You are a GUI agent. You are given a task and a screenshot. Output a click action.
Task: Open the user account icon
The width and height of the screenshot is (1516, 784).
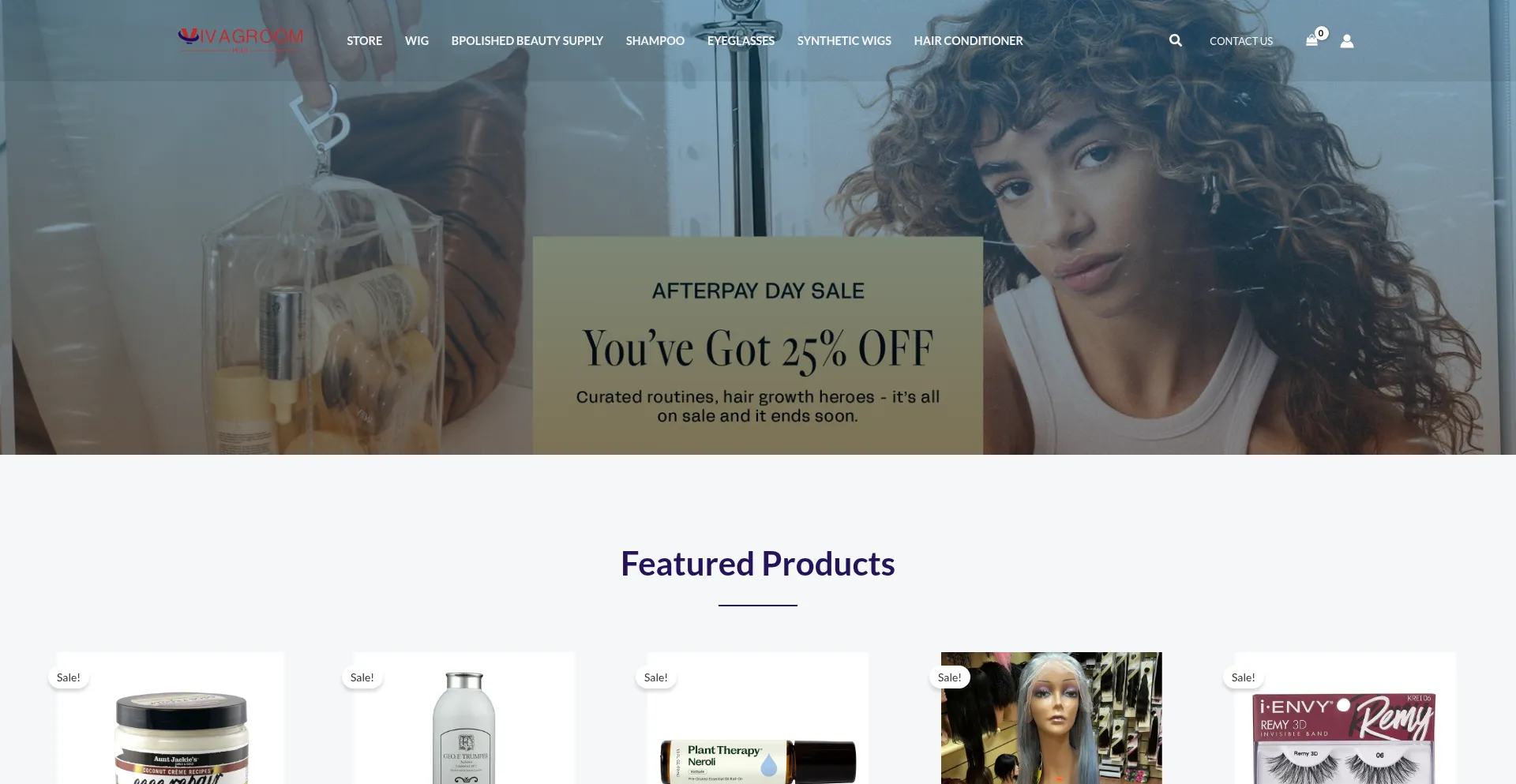click(1347, 41)
